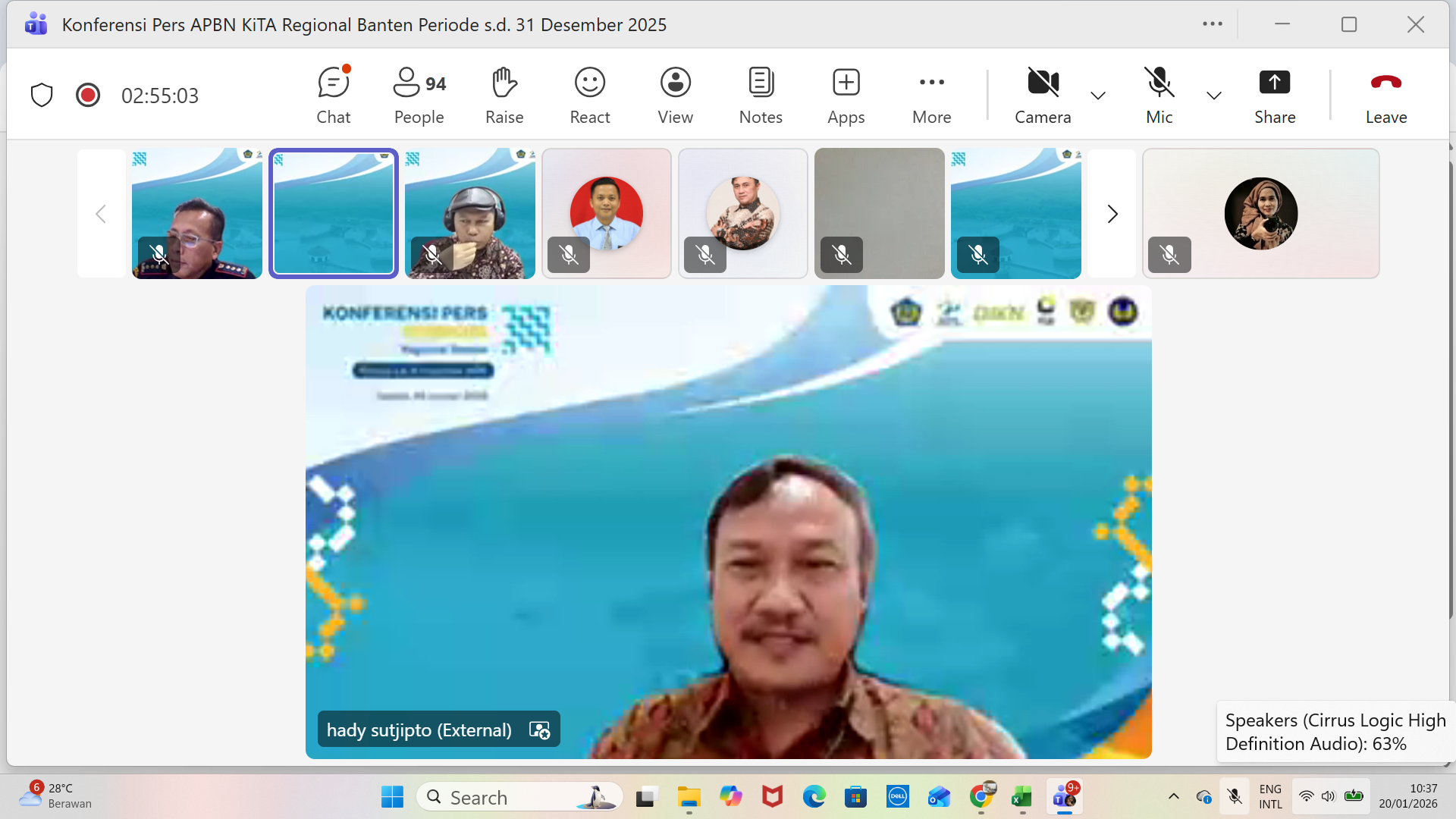The width and height of the screenshot is (1456, 819).
Task: Open meeting Notes
Action: (761, 96)
